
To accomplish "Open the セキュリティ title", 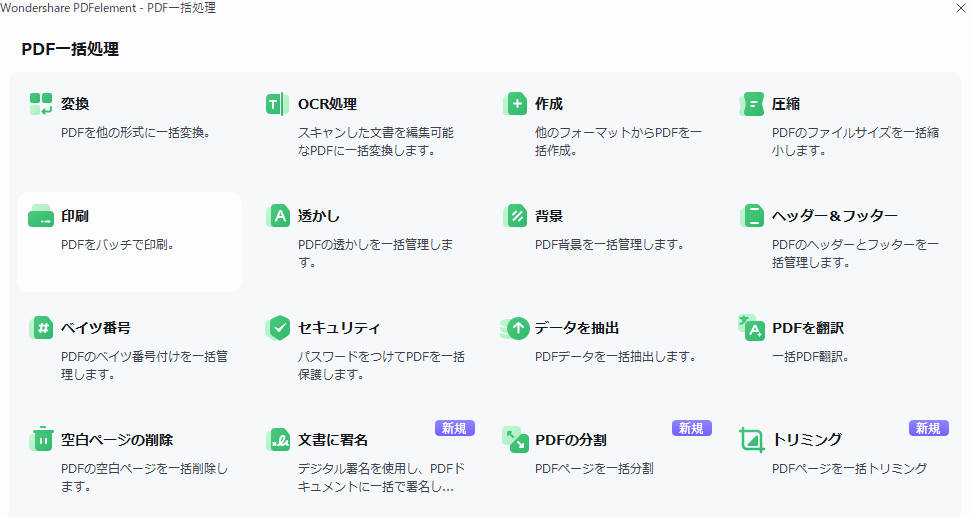I will click(x=339, y=328).
